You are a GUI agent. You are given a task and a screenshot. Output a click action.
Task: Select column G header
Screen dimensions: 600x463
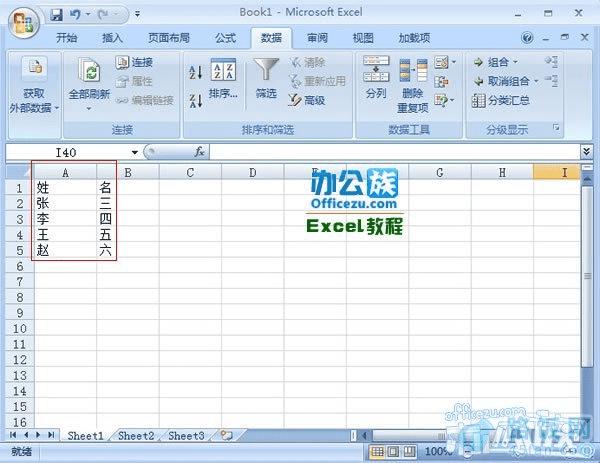[440, 173]
